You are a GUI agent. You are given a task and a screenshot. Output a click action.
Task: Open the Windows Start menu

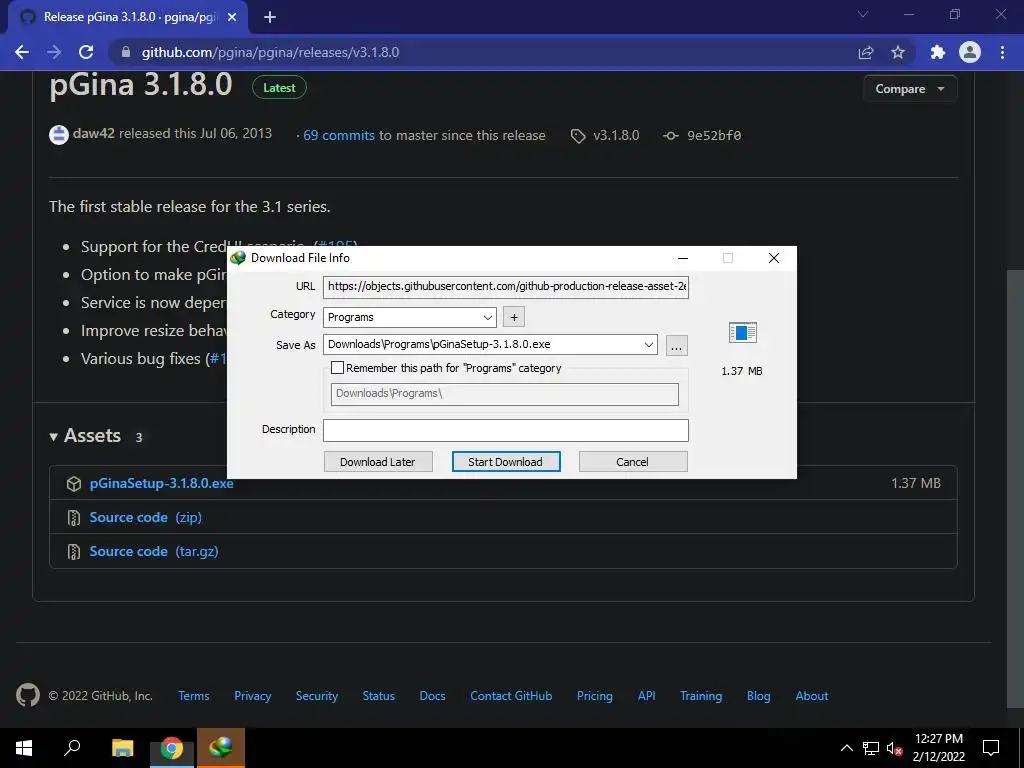point(24,748)
